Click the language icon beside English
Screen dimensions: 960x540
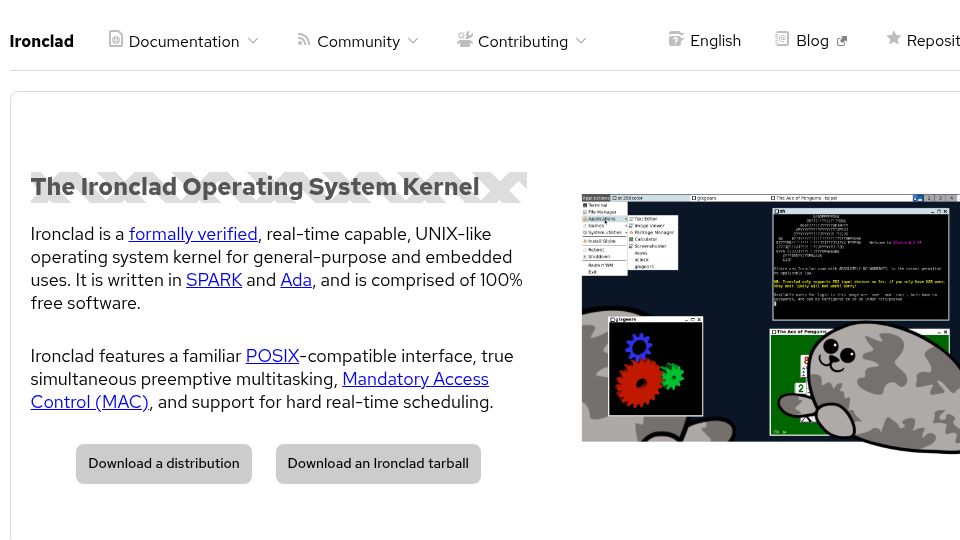676,39
